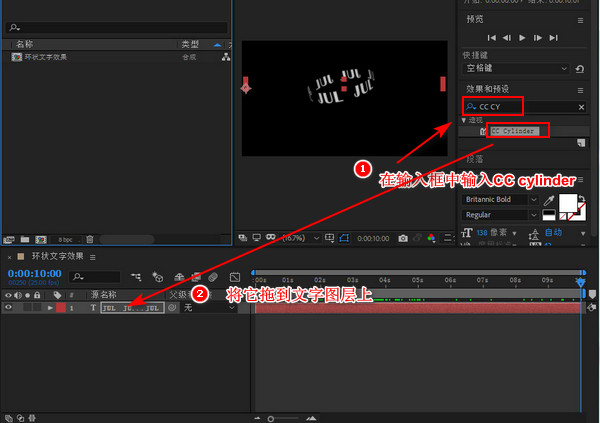Click the no-stroke color swatch

tap(562, 217)
